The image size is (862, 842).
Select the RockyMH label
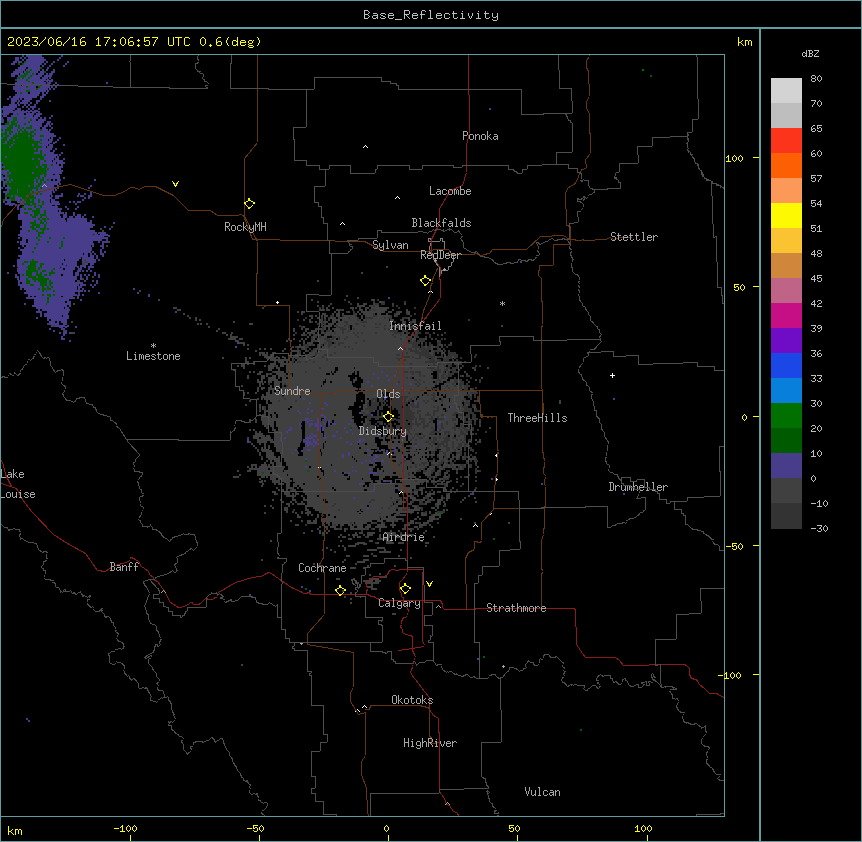[245, 227]
